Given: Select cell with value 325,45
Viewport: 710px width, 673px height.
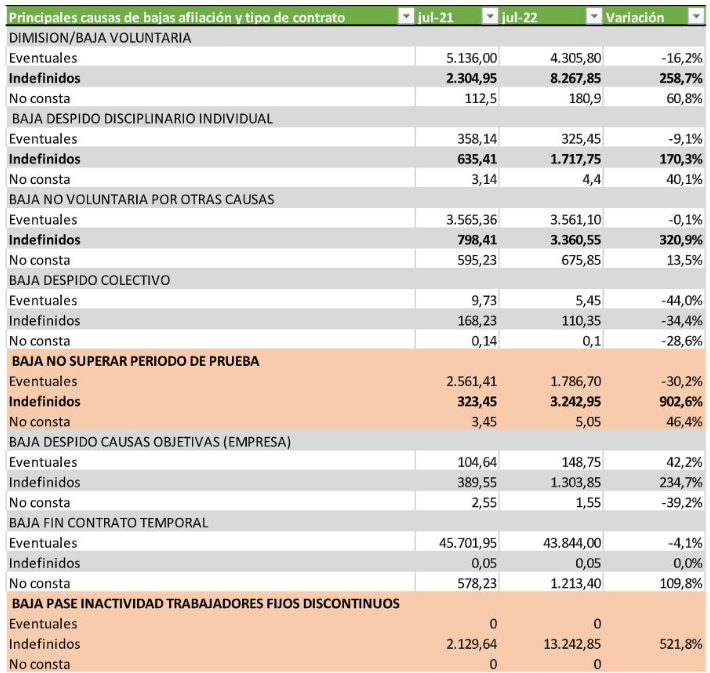Looking at the screenshot, I should [551, 139].
